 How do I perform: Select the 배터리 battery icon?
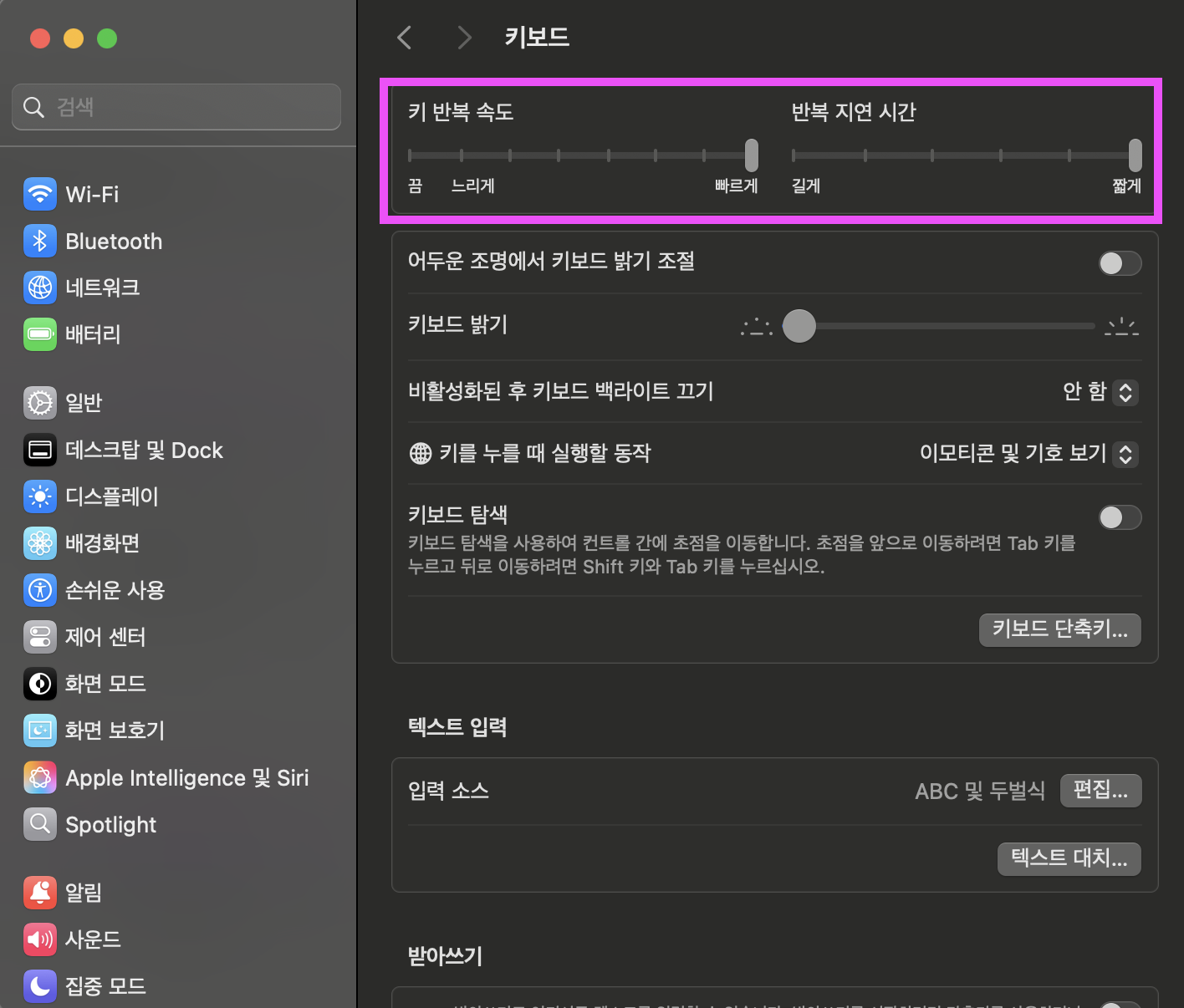(x=40, y=334)
